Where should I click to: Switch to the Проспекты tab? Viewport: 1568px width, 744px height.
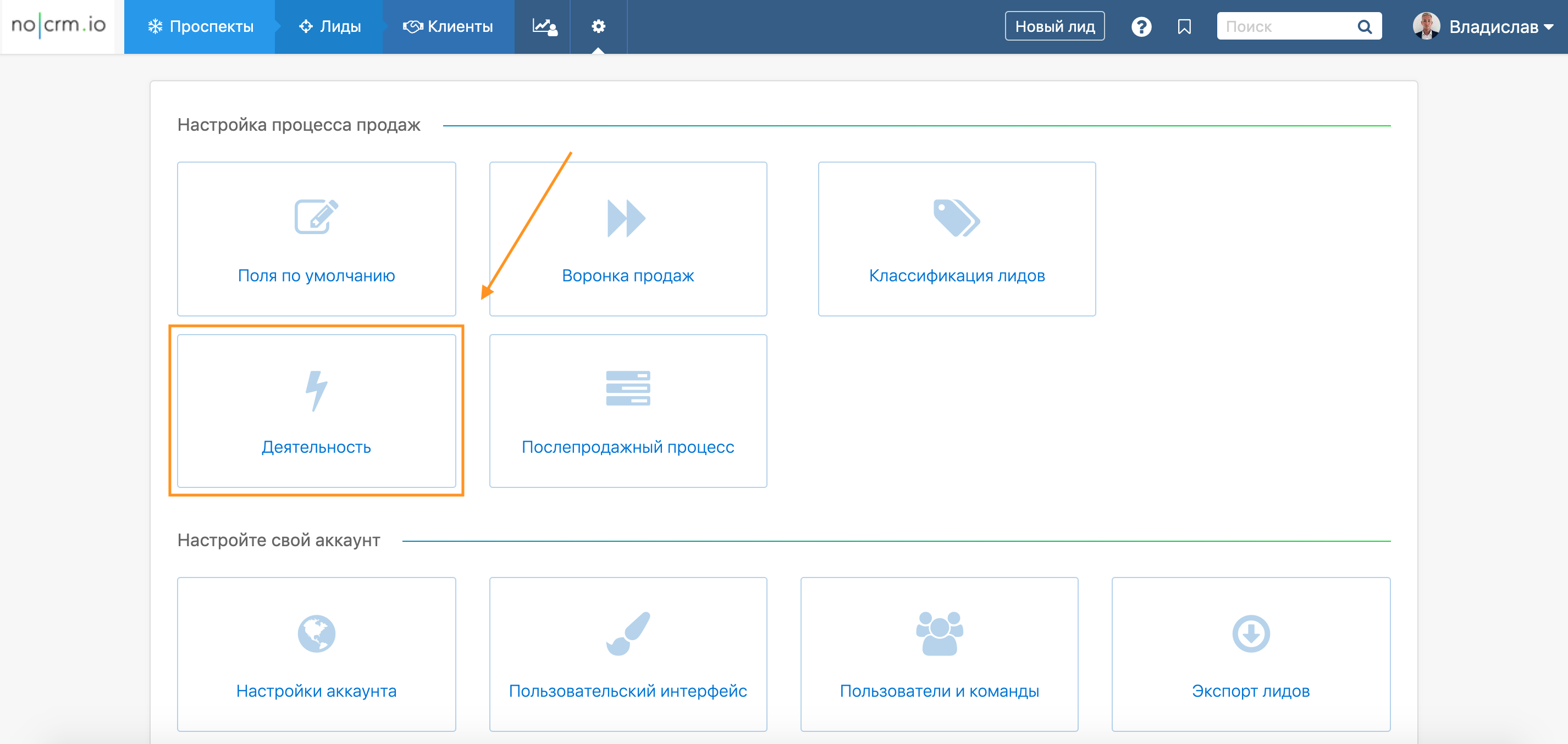(200, 27)
